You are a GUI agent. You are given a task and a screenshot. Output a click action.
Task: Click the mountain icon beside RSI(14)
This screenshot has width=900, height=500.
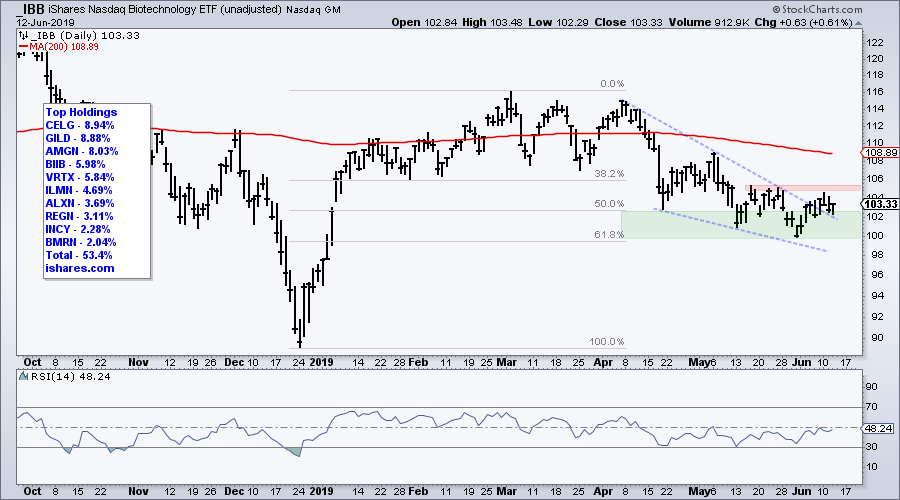click(x=24, y=377)
